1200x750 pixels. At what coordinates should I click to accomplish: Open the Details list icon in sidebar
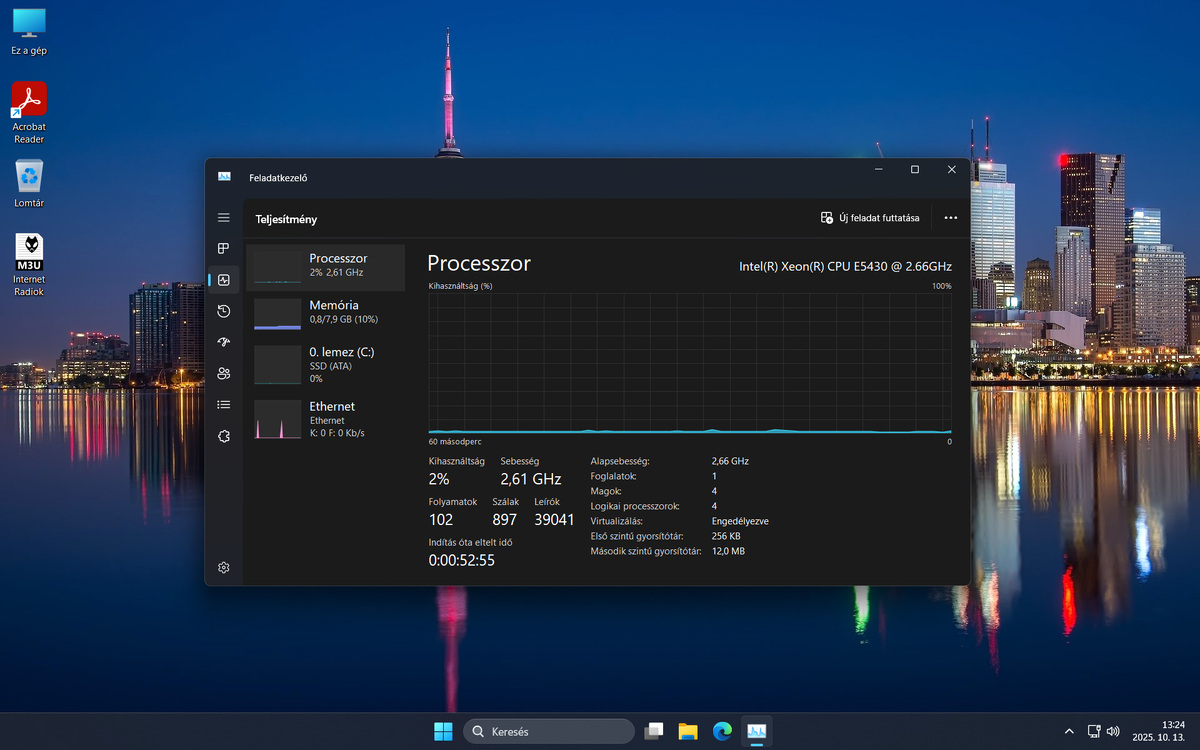[x=224, y=404]
